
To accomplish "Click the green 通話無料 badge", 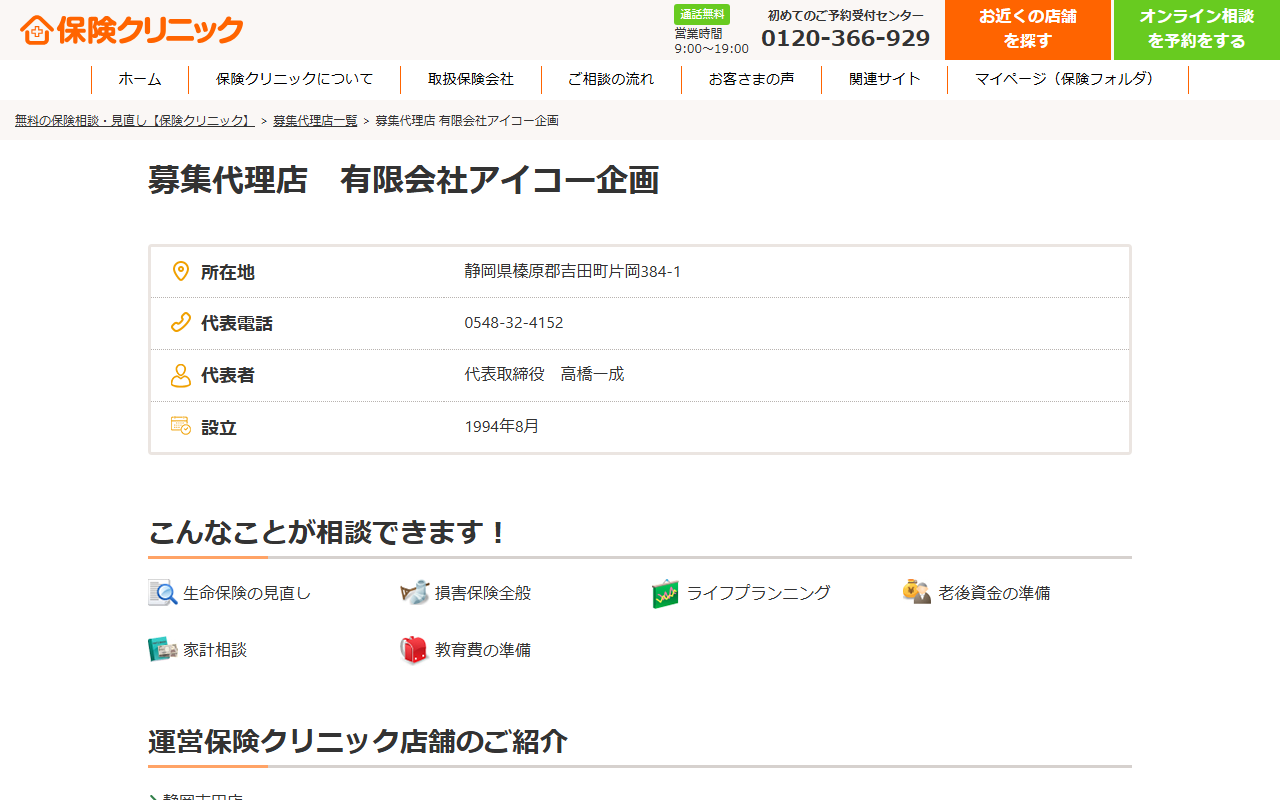I will click(x=702, y=14).
